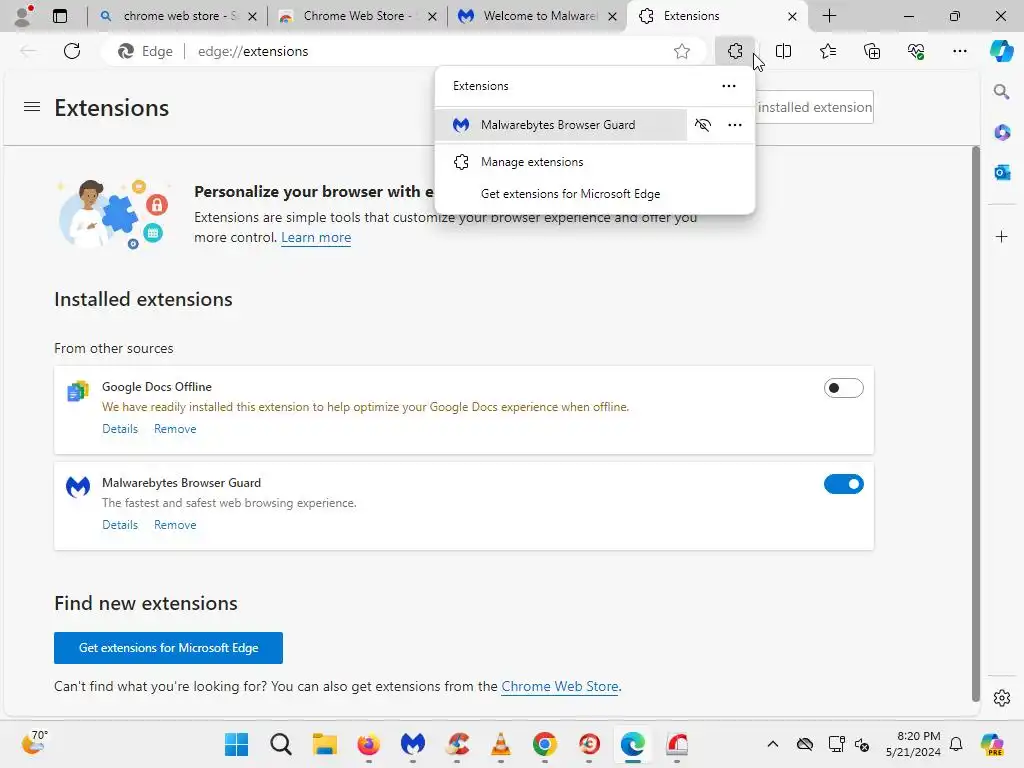Add this page to favorites star

[682, 51]
